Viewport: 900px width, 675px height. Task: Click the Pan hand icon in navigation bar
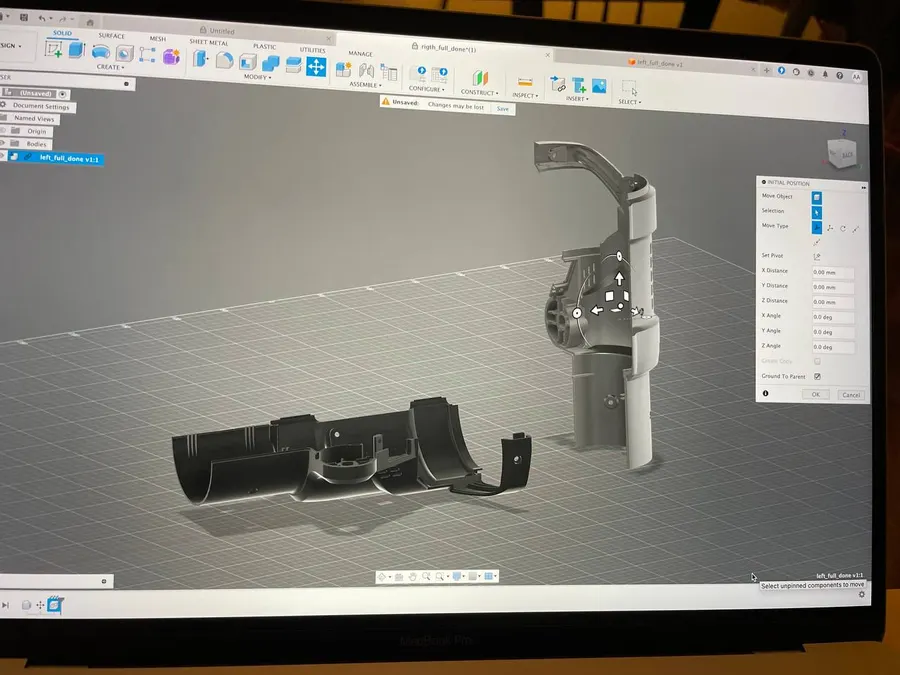(x=412, y=576)
